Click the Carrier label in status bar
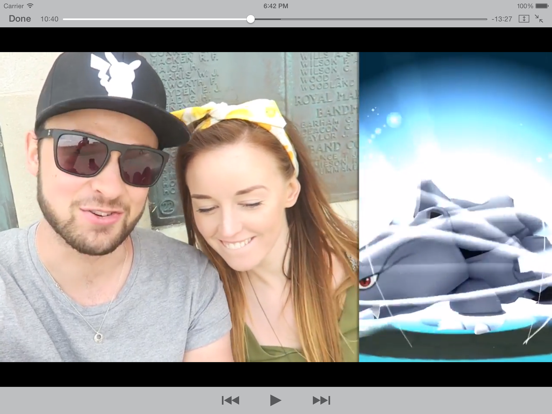Viewport: 552px width, 414px height. [x=14, y=6]
